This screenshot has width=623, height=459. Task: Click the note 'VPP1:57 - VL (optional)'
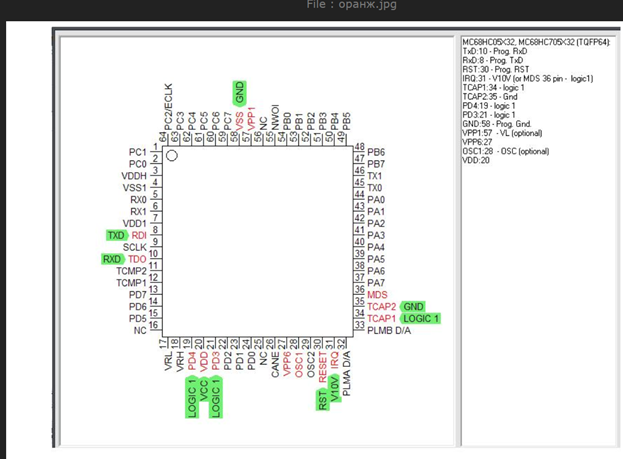click(502, 133)
